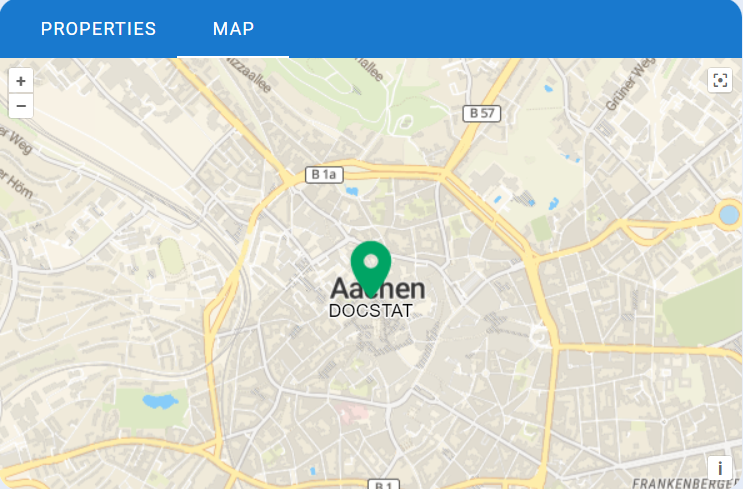Click the blue roundabout fountain on right
The width and height of the screenshot is (743, 489).
tap(729, 215)
